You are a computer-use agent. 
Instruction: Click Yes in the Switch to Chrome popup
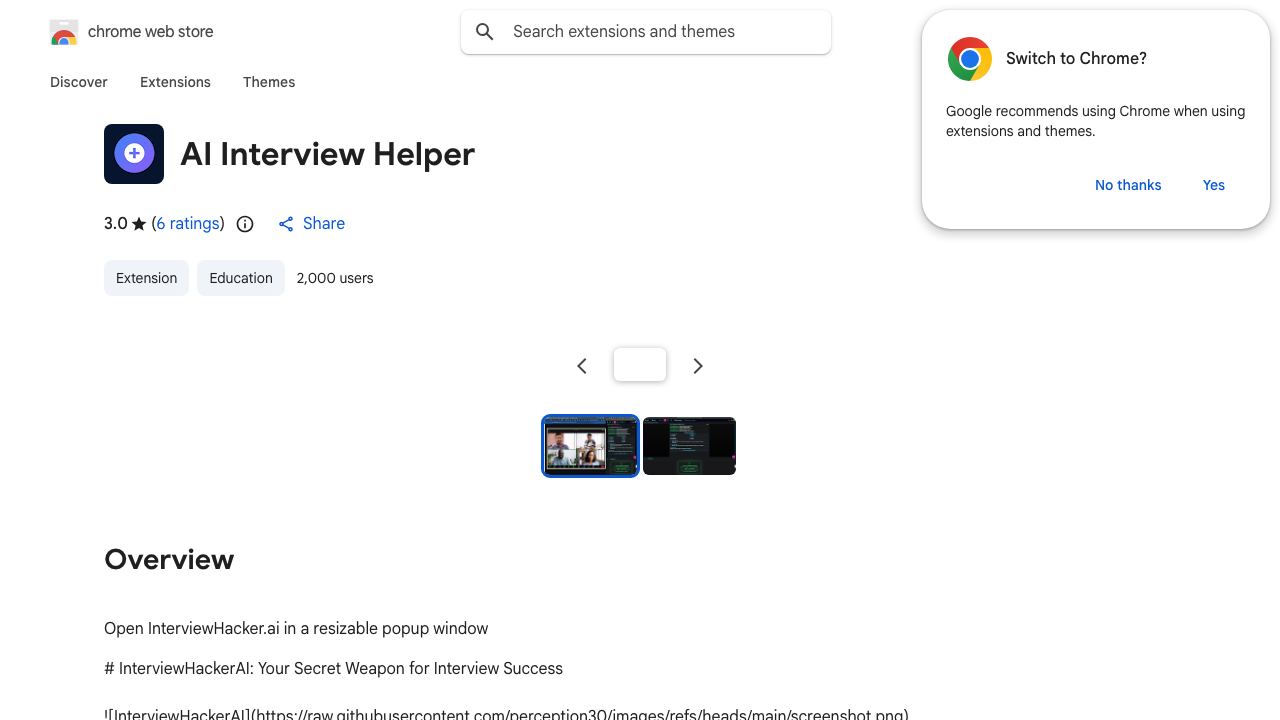click(x=1214, y=185)
